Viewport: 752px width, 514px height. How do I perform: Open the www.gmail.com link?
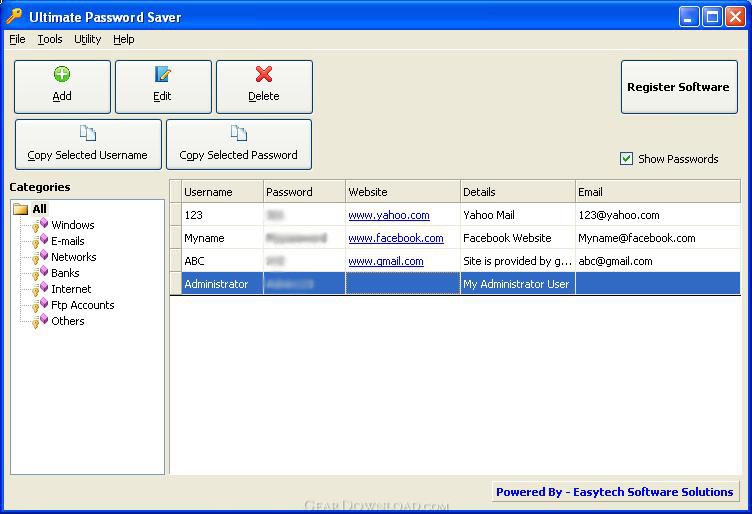386,261
